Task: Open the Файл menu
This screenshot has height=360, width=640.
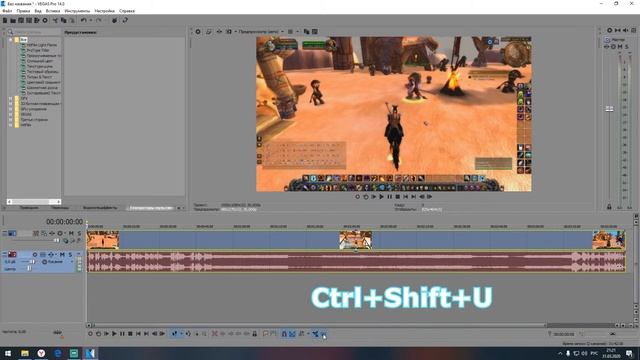Action: [7, 11]
